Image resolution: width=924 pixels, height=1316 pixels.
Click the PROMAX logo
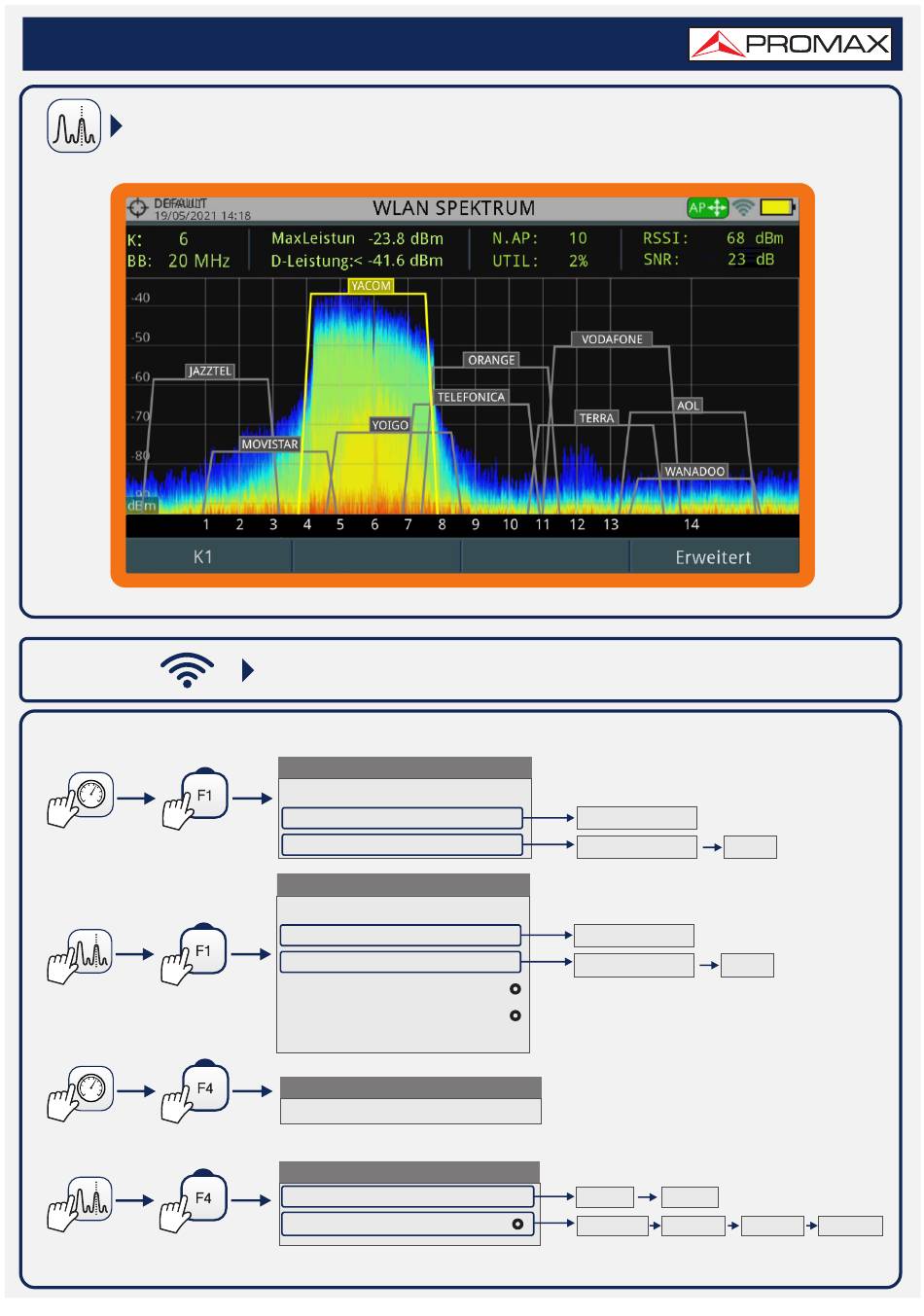coord(790,45)
